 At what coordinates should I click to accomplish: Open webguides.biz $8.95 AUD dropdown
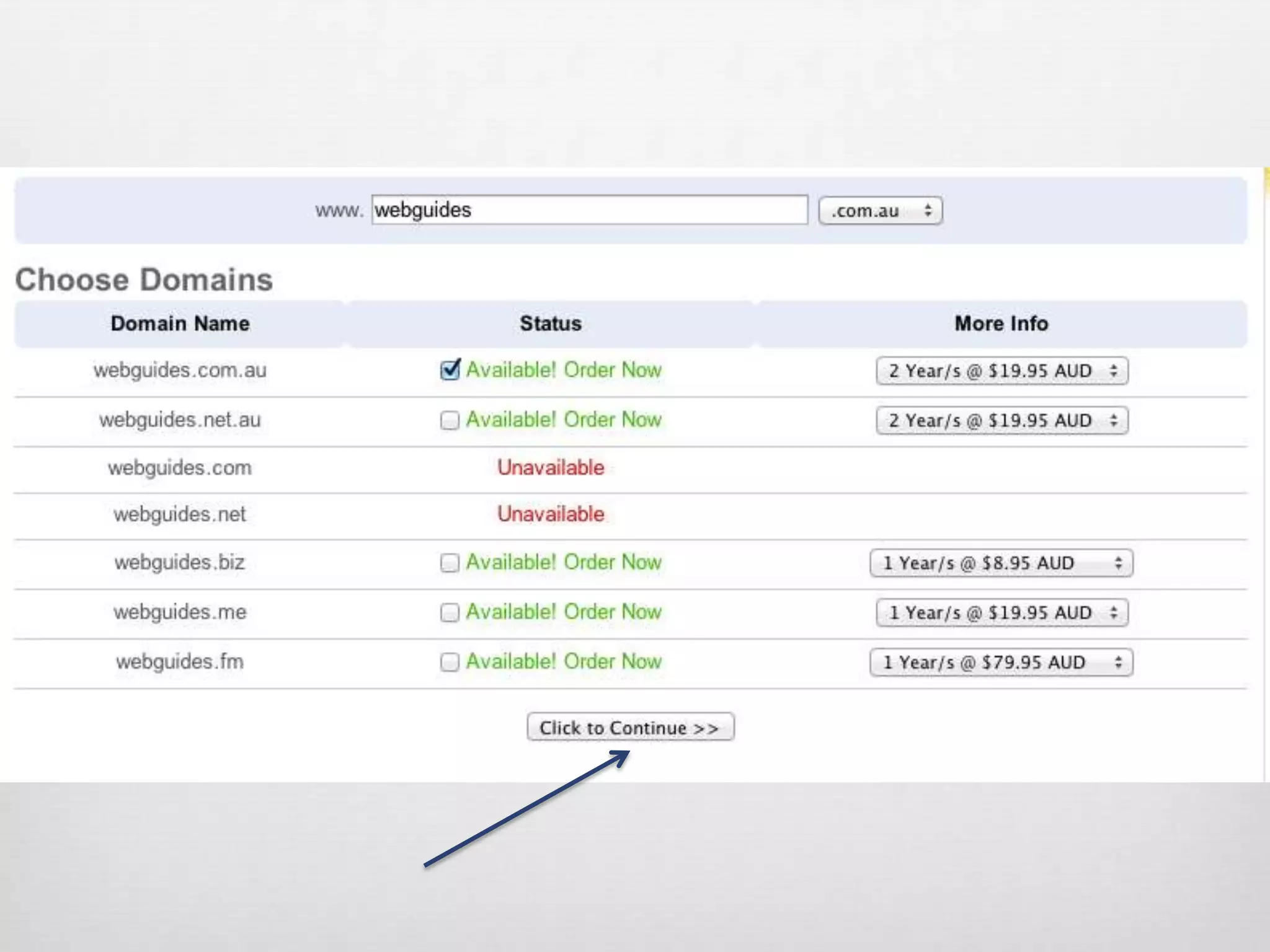coord(1001,563)
